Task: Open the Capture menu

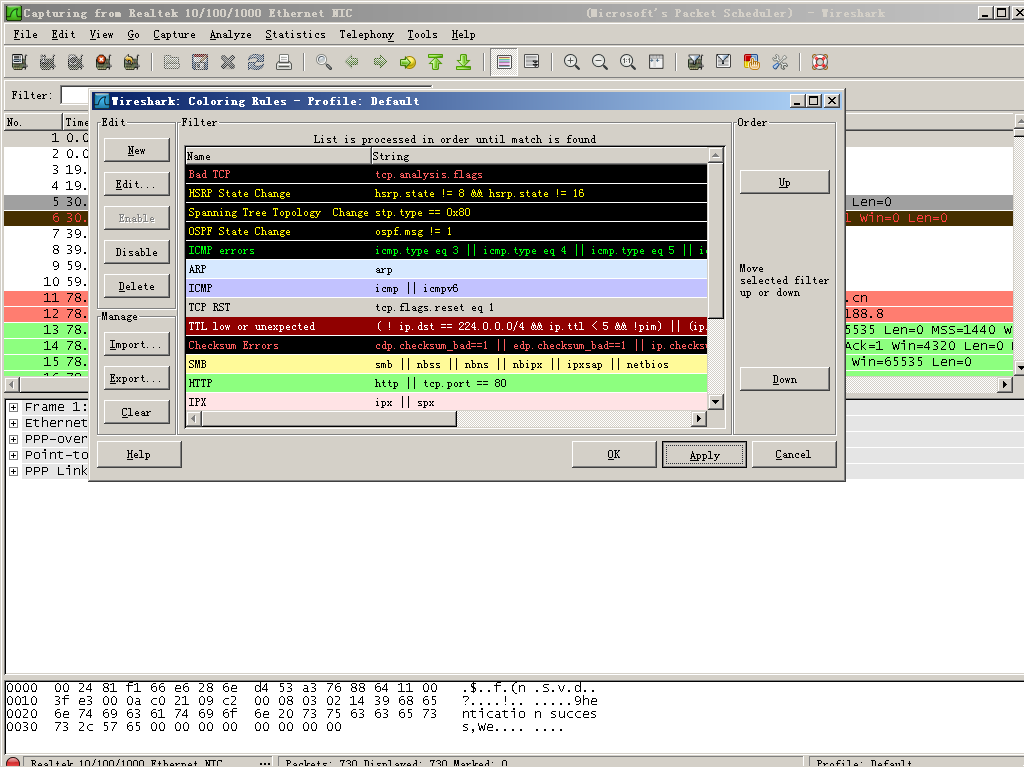Action: click(174, 35)
